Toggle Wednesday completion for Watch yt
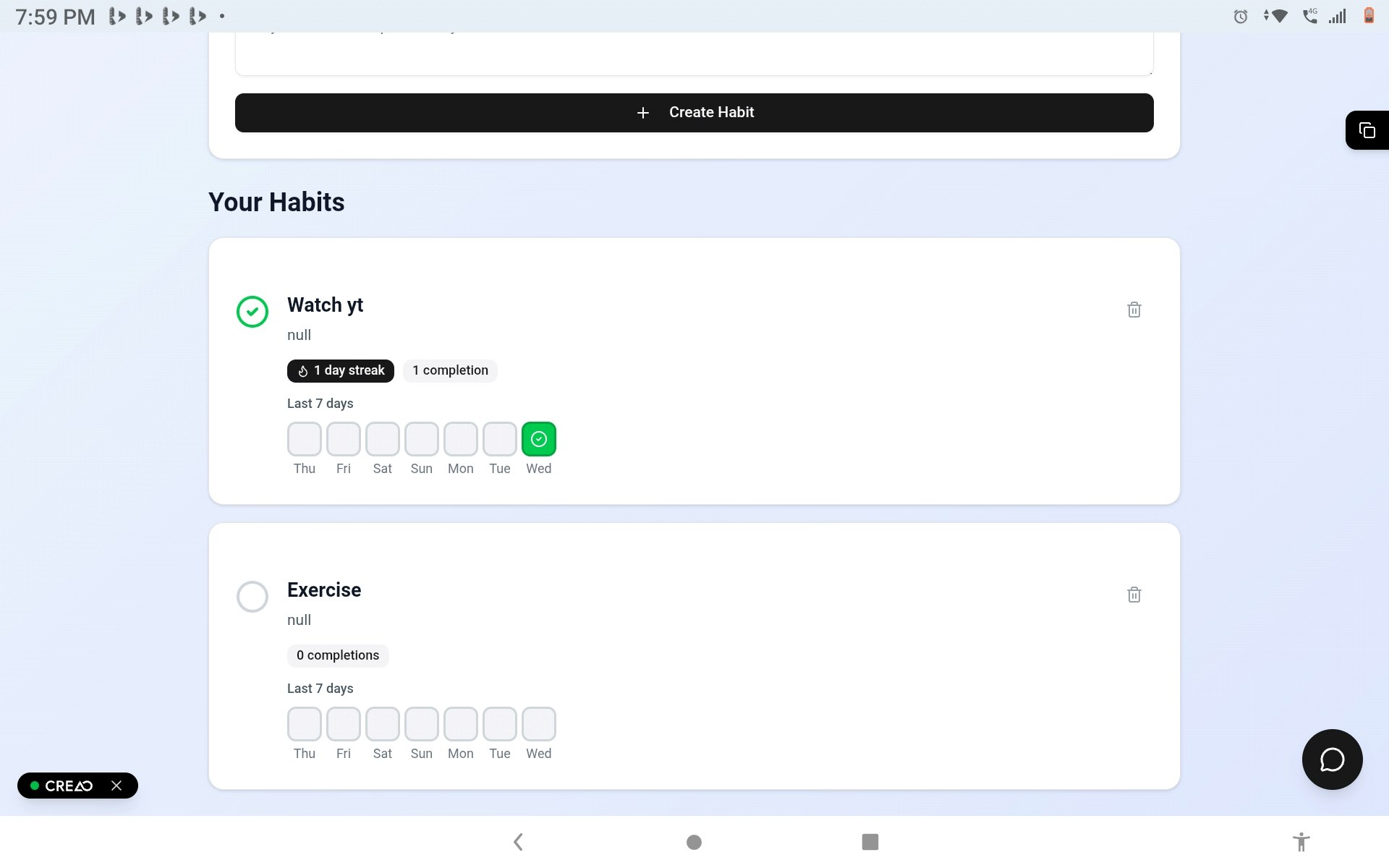 (538, 439)
